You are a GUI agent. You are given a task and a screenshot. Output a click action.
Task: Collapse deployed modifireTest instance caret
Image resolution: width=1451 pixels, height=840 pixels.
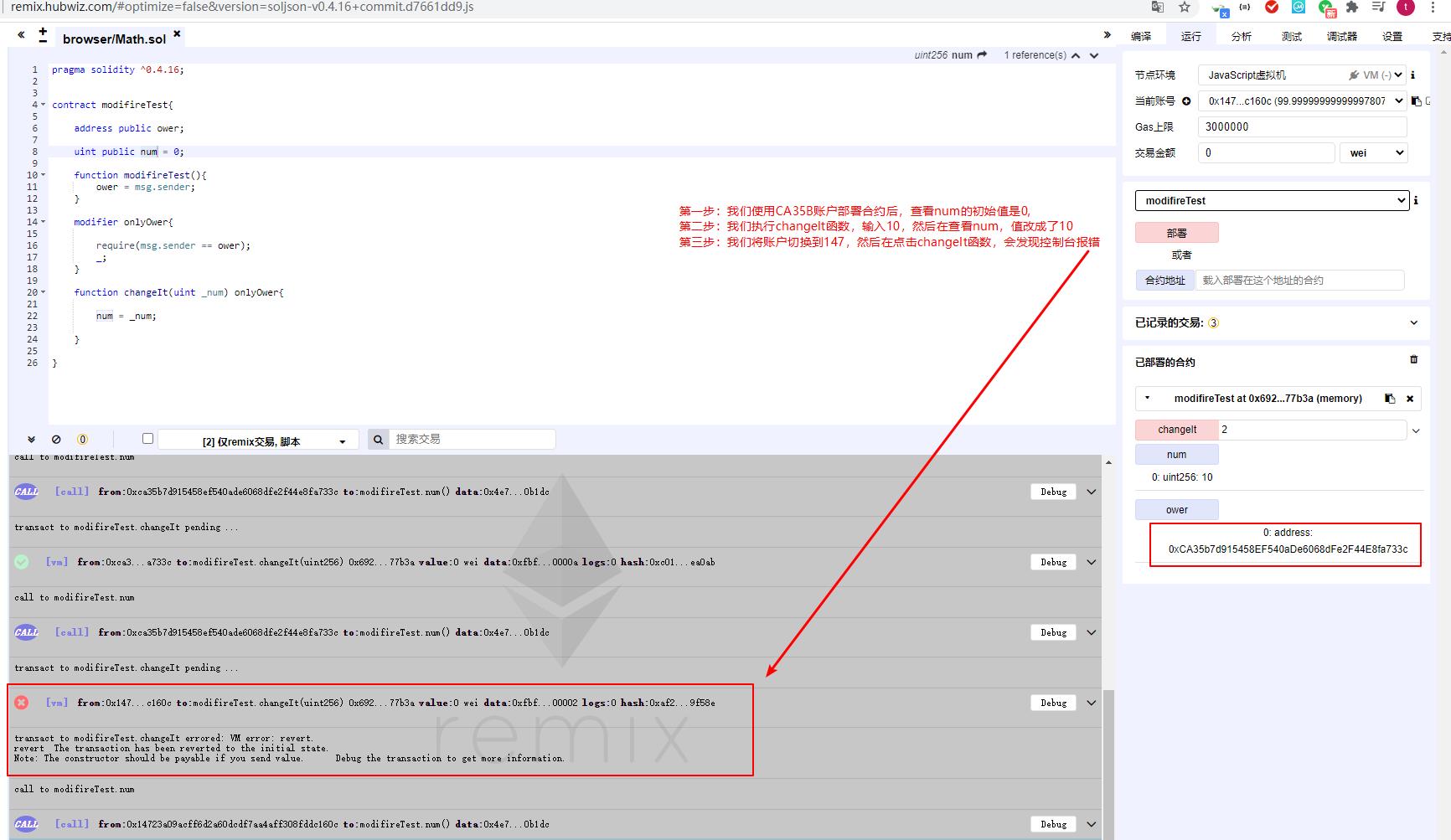pos(1147,398)
